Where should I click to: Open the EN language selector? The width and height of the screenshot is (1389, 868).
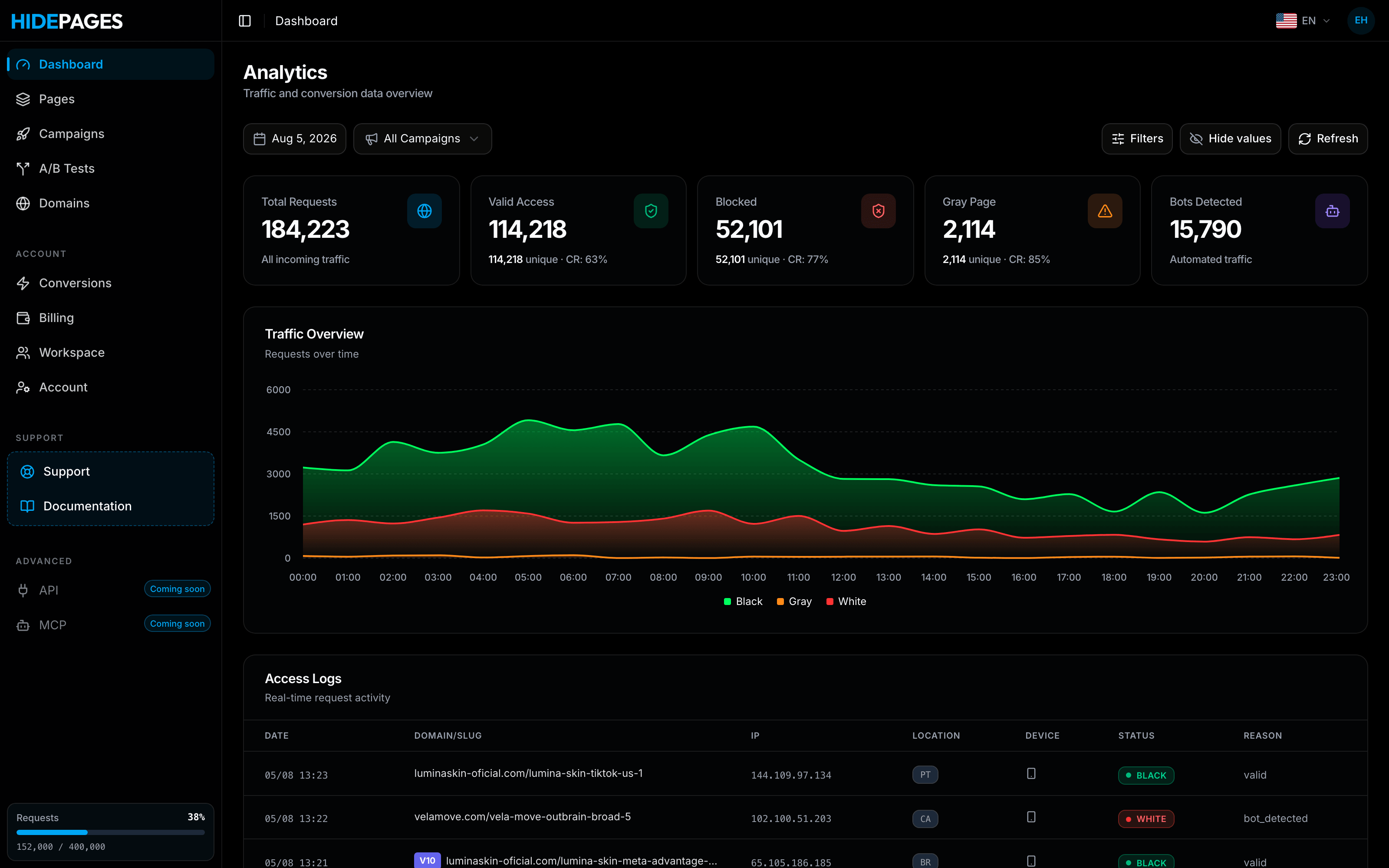pyautogui.click(x=1303, y=21)
